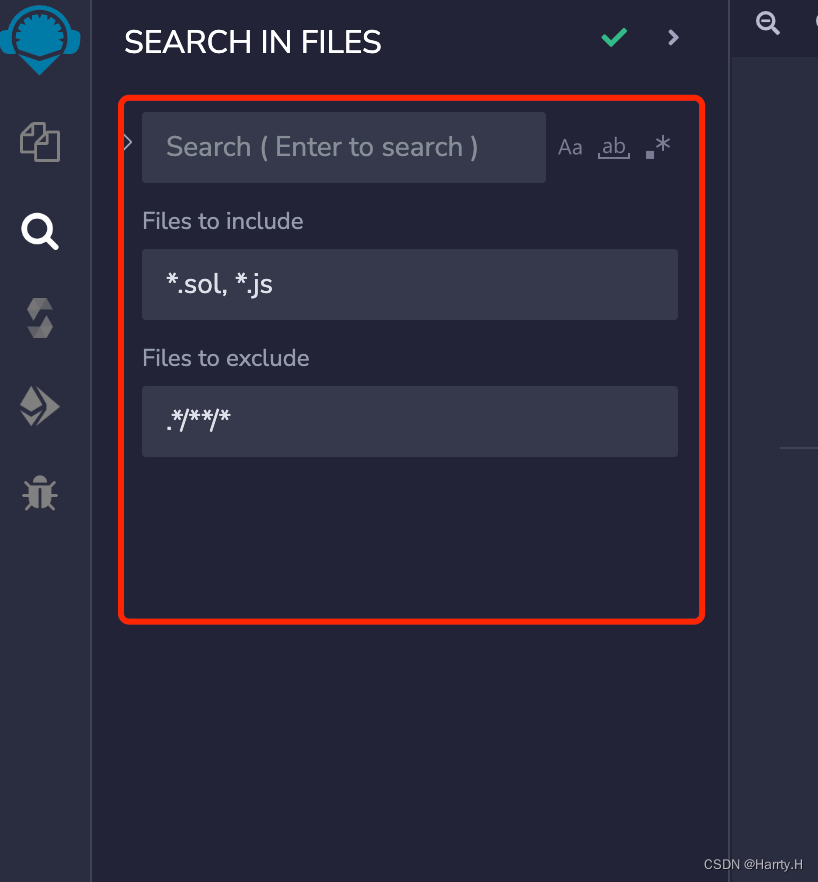Open the File Explorer panel icon
Screen dimensions: 818x882
(40, 142)
